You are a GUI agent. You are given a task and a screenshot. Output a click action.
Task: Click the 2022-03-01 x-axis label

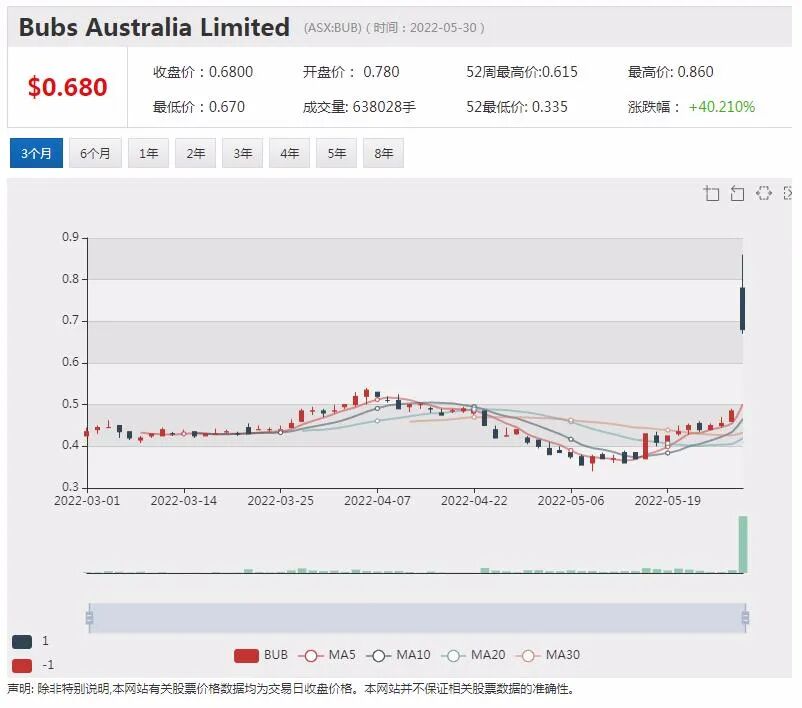[87, 501]
